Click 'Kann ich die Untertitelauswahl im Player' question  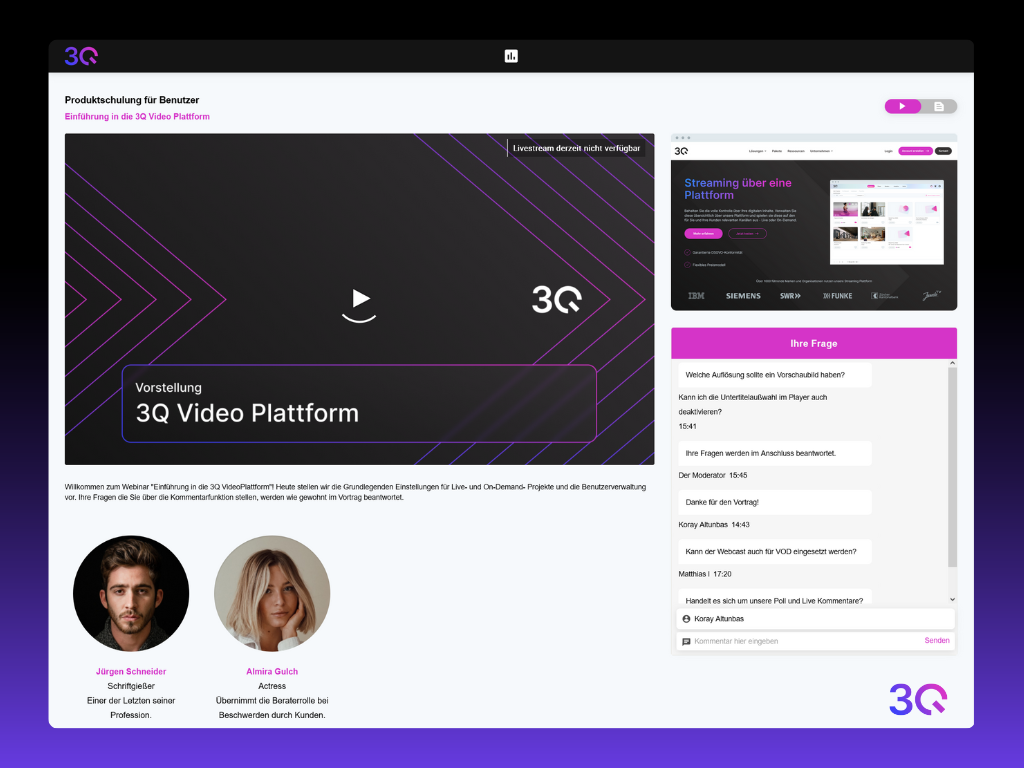[x=753, y=404]
